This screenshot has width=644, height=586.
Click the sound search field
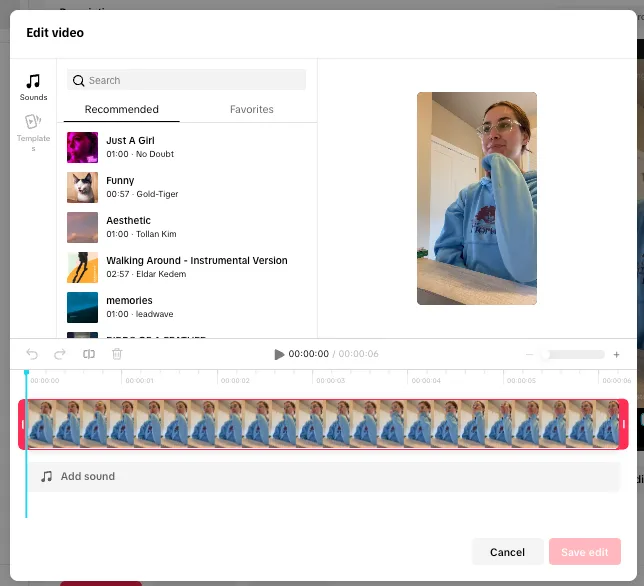[187, 80]
